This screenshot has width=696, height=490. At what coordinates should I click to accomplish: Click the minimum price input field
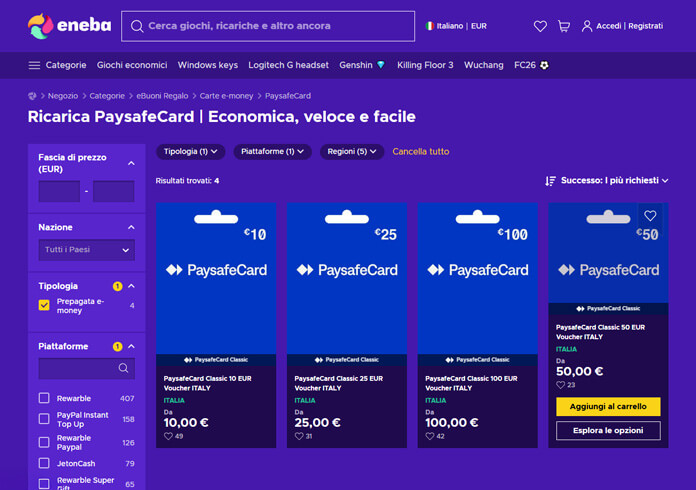[x=59, y=191]
